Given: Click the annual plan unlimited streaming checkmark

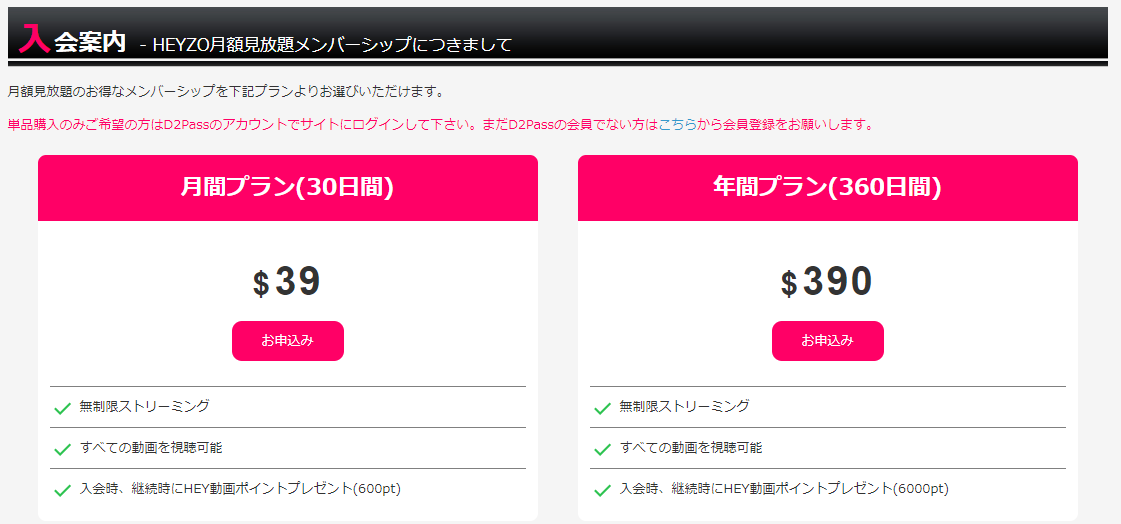Looking at the screenshot, I should pos(602,408).
